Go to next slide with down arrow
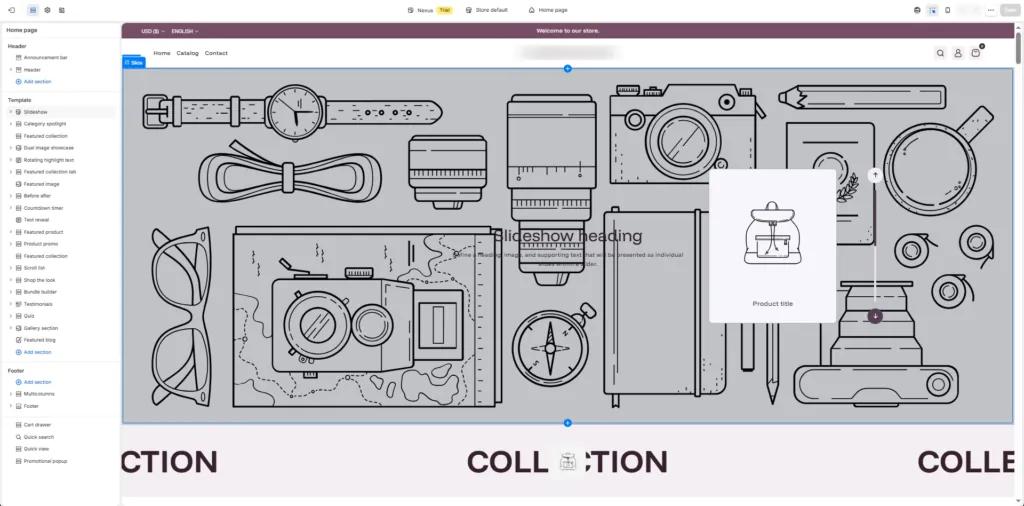 875,316
